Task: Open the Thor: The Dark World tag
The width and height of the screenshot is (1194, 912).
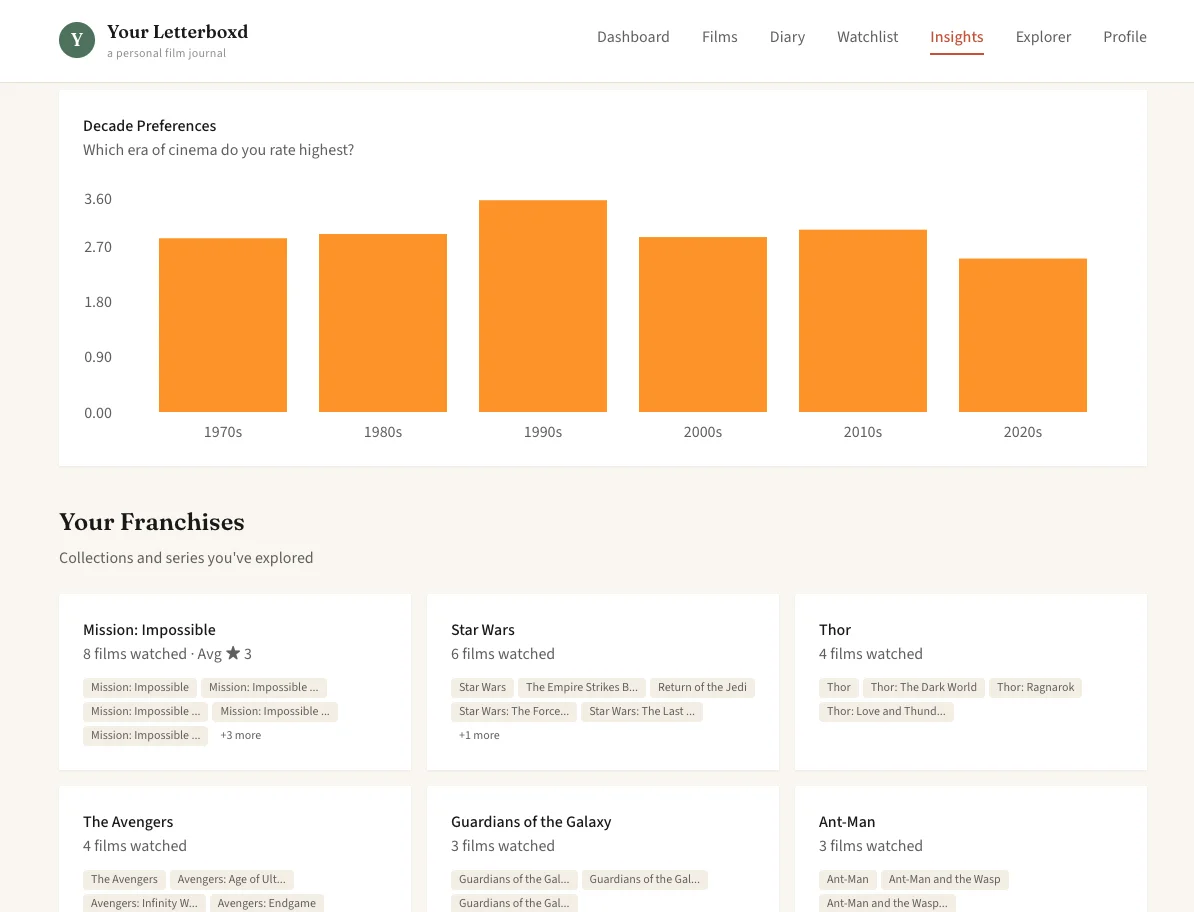Action: pyautogui.click(x=923, y=687)
